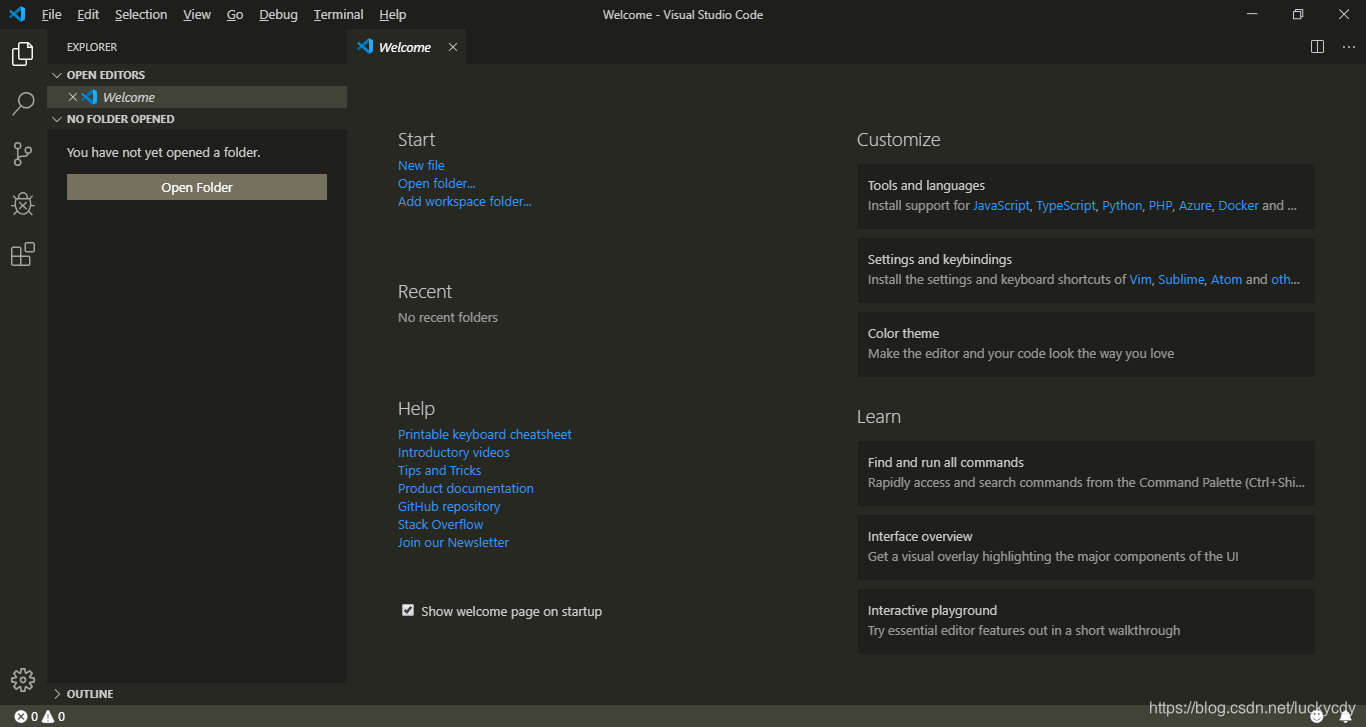Expand the Outline section

[x=58, y=694]
